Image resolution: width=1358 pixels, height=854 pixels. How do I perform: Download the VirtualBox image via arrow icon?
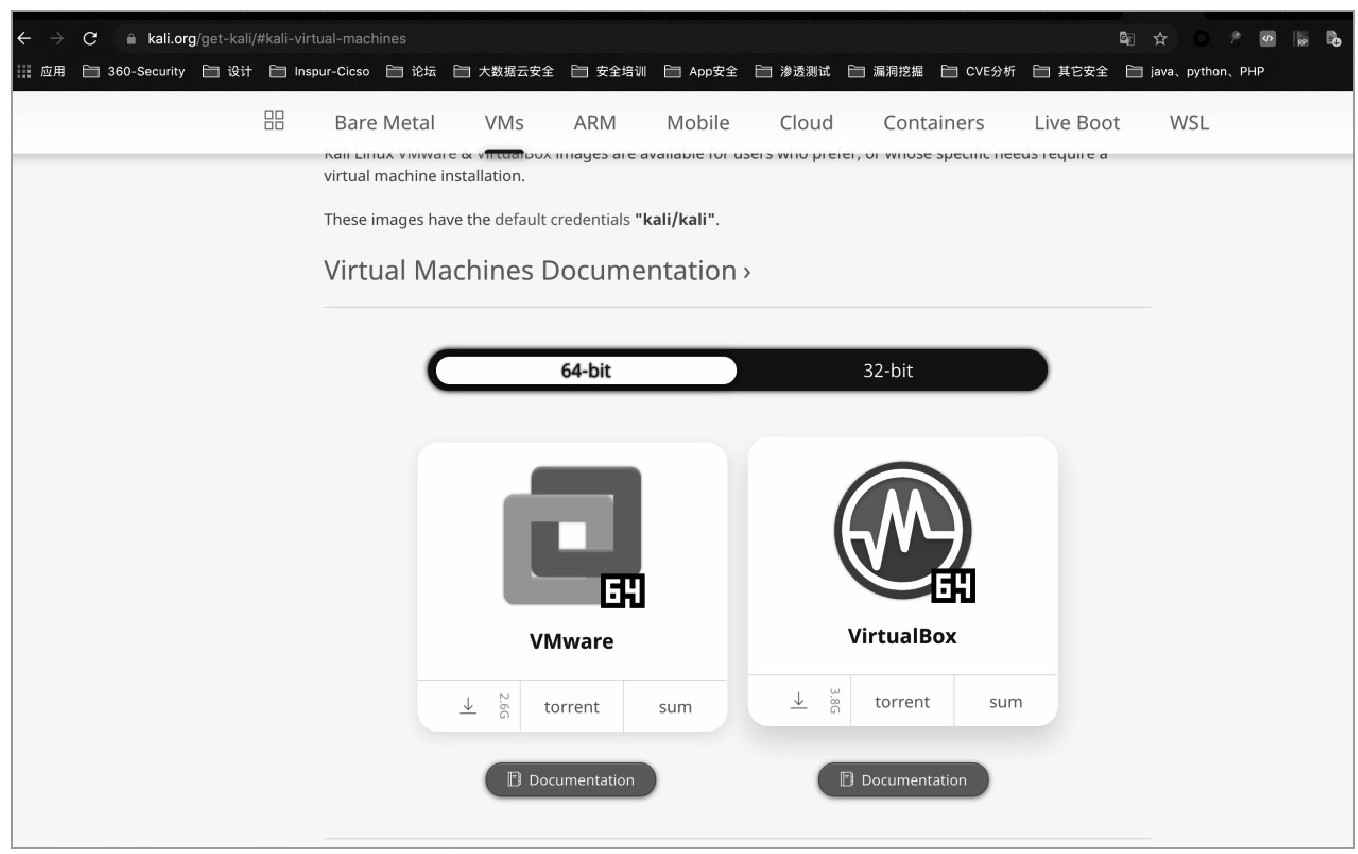pos(798,700)
